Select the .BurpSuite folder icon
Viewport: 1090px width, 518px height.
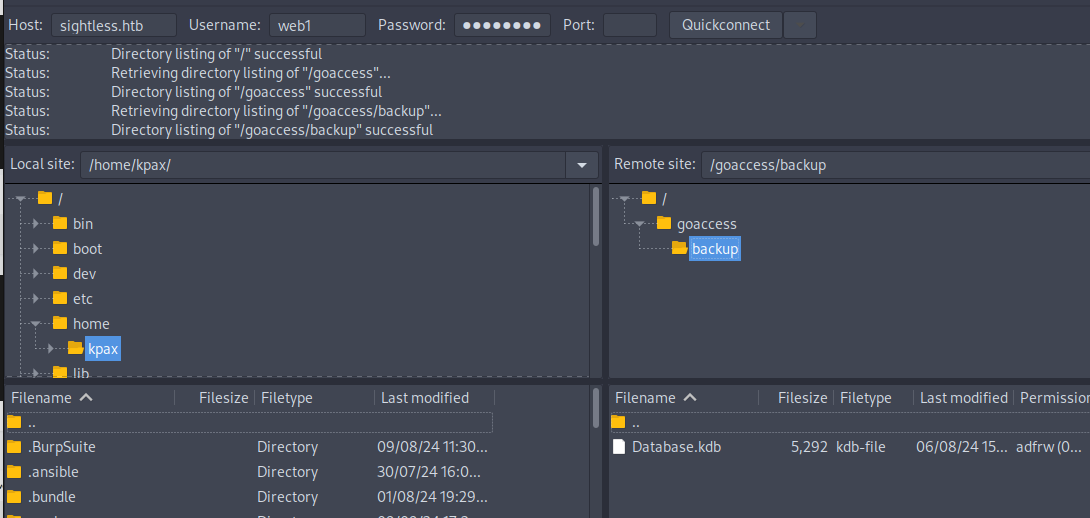[x=14, y=447]
